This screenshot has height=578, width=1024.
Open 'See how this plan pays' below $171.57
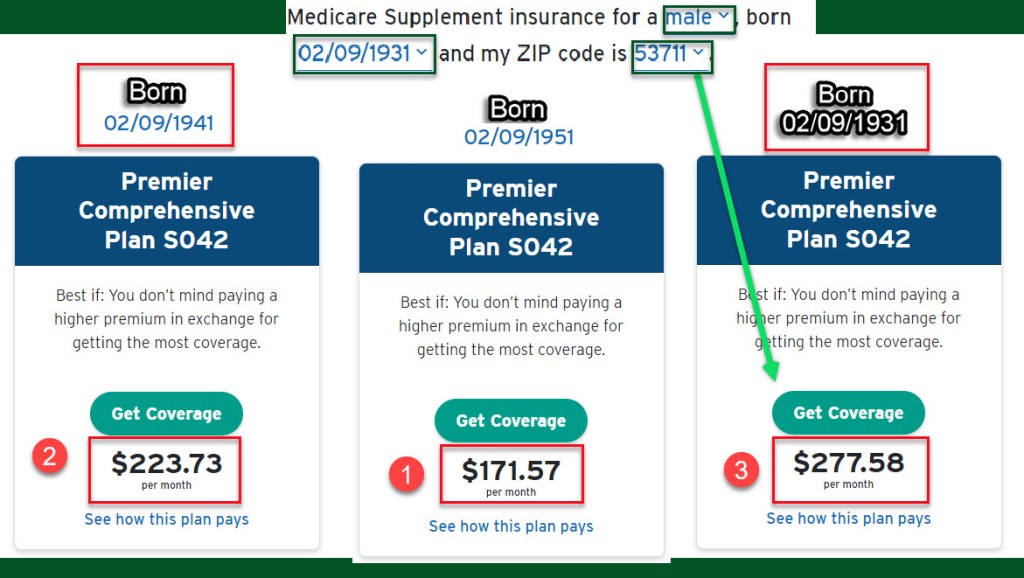click(x=511, y=526)
